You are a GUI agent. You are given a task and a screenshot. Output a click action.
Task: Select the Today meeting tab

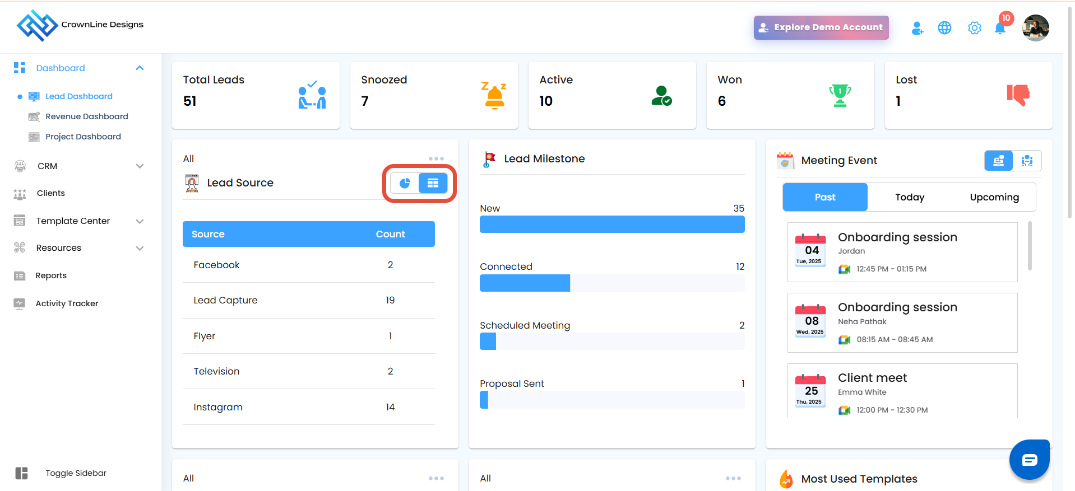pyautogui.click(x=910, y=197)
